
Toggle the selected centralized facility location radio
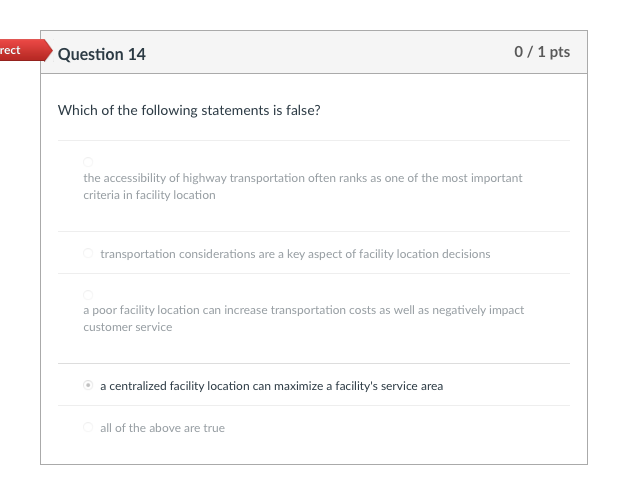tap(88, 386)
